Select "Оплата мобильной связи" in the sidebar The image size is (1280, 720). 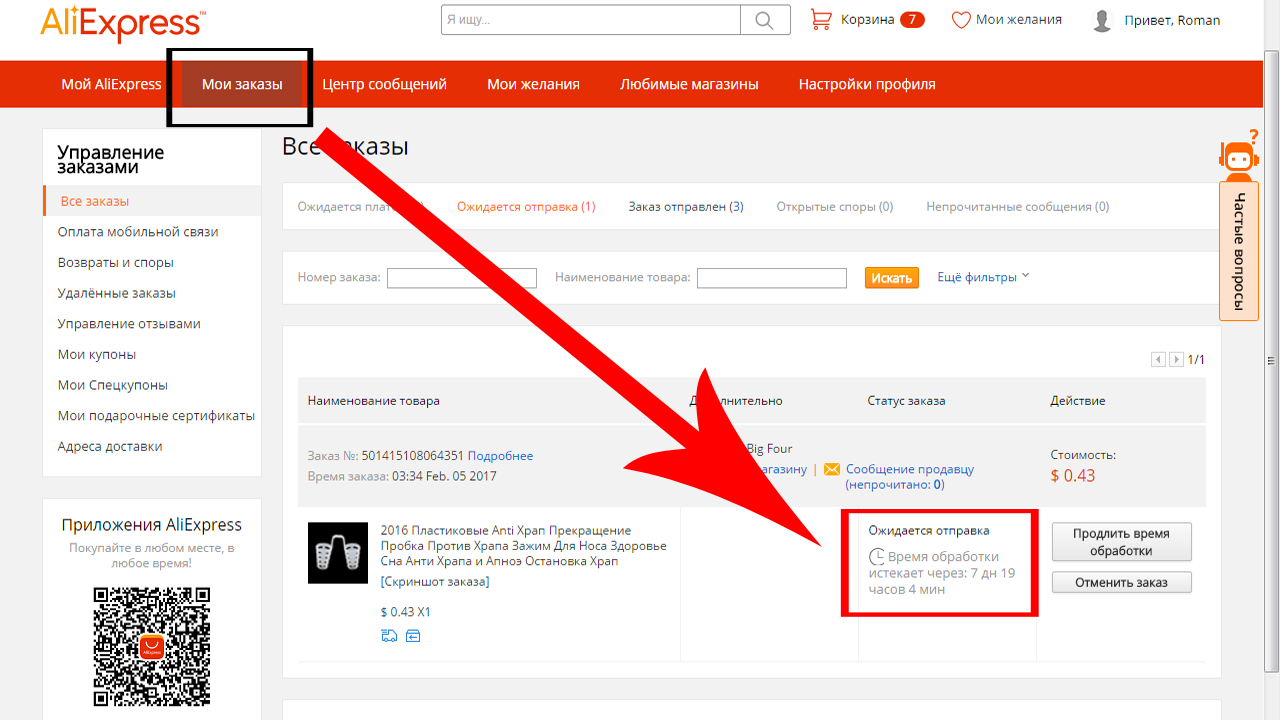click(138, 232)
